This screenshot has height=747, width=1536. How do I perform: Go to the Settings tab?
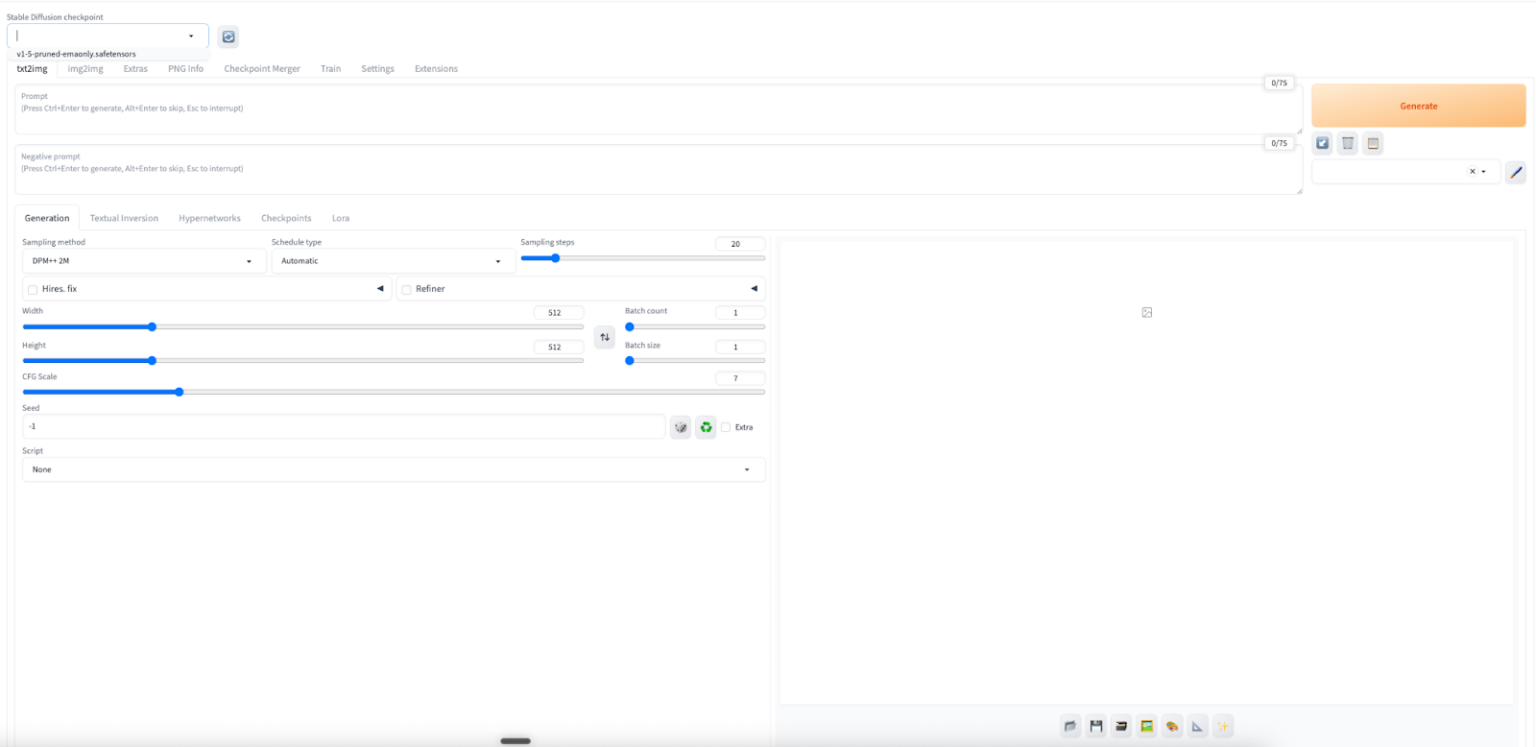(378, 69)
